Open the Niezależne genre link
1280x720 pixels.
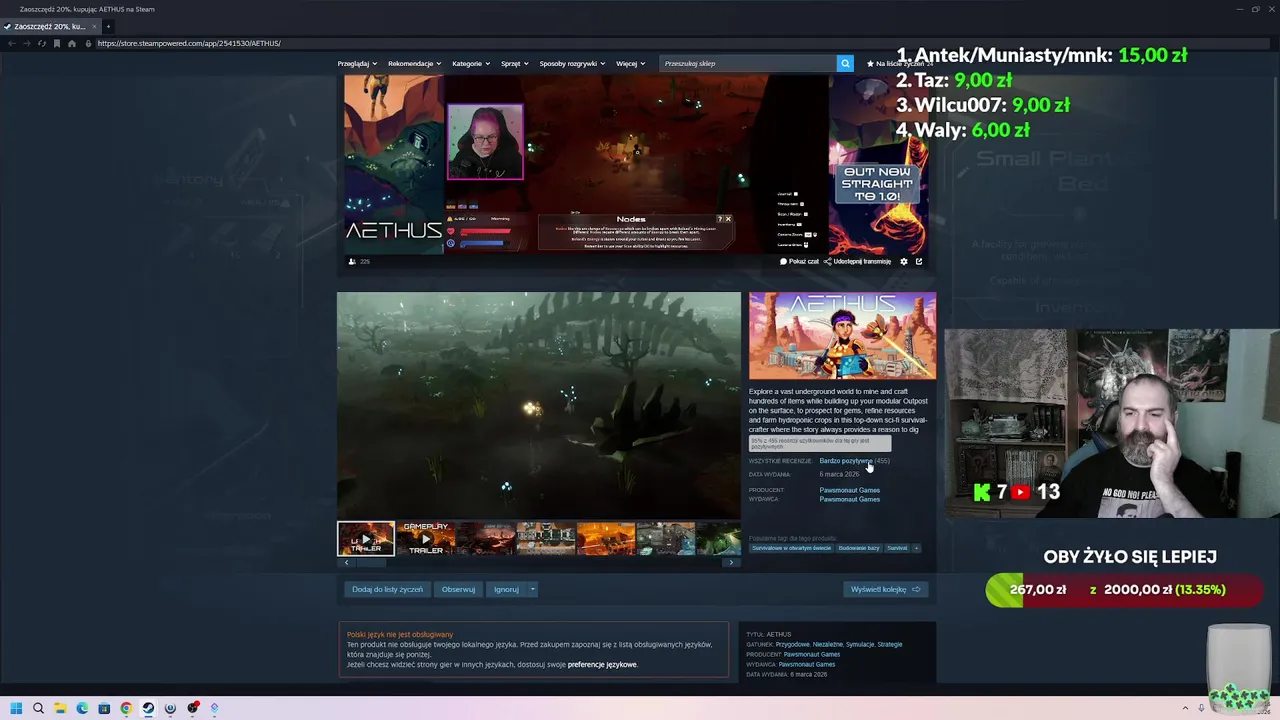point(828,644)
